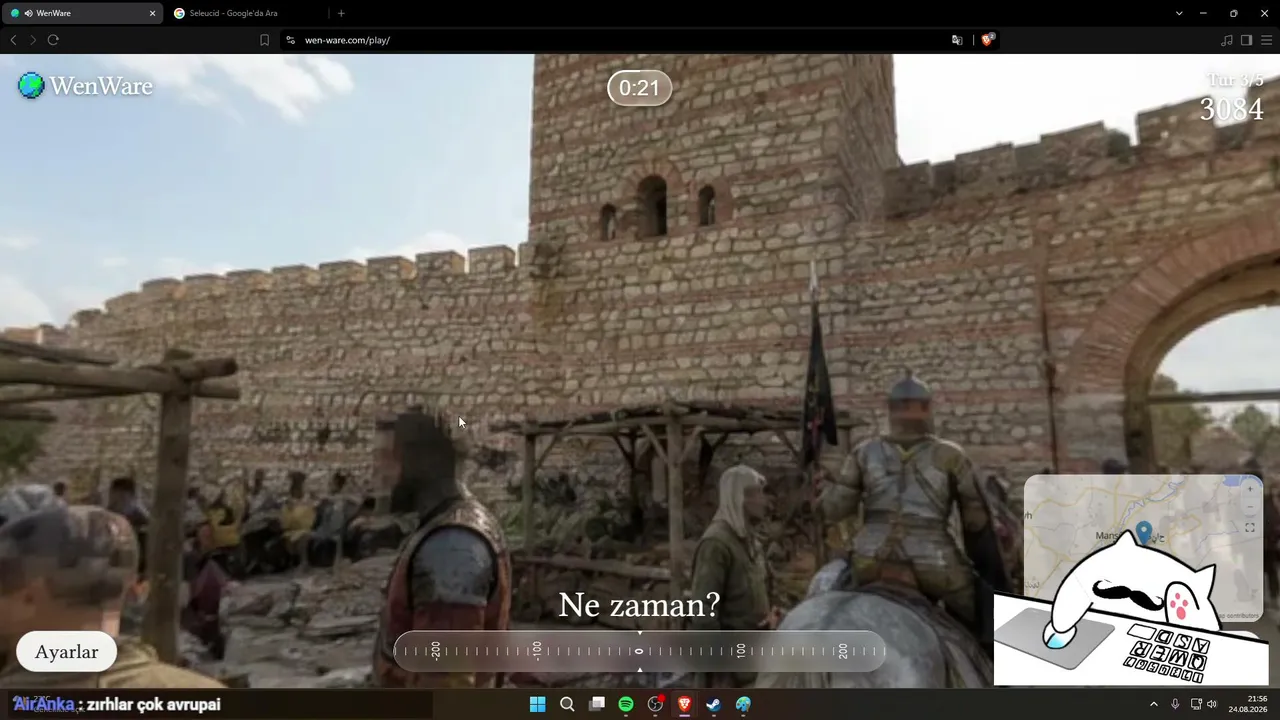This screenshot has height=720, width=1280.
Task: Open the page translate icon
Action: point(957,40)
